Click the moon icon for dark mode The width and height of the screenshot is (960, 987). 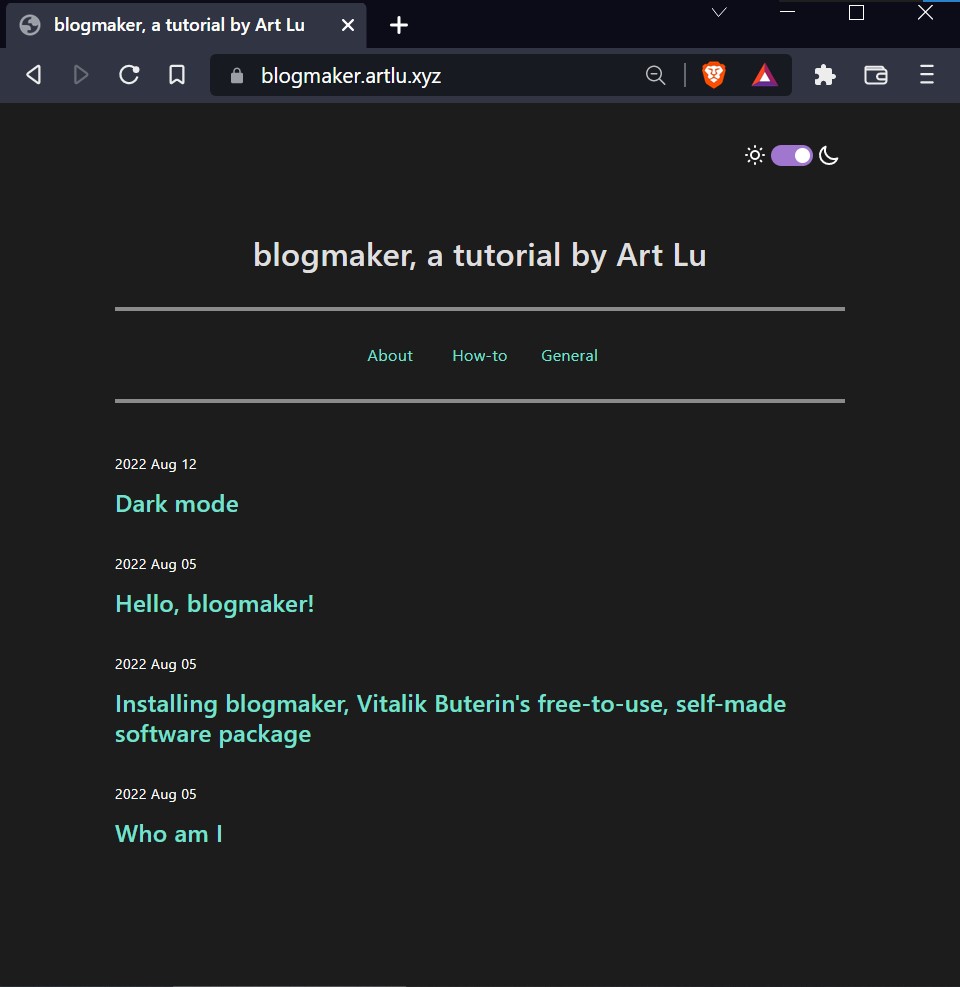point(828,155)
